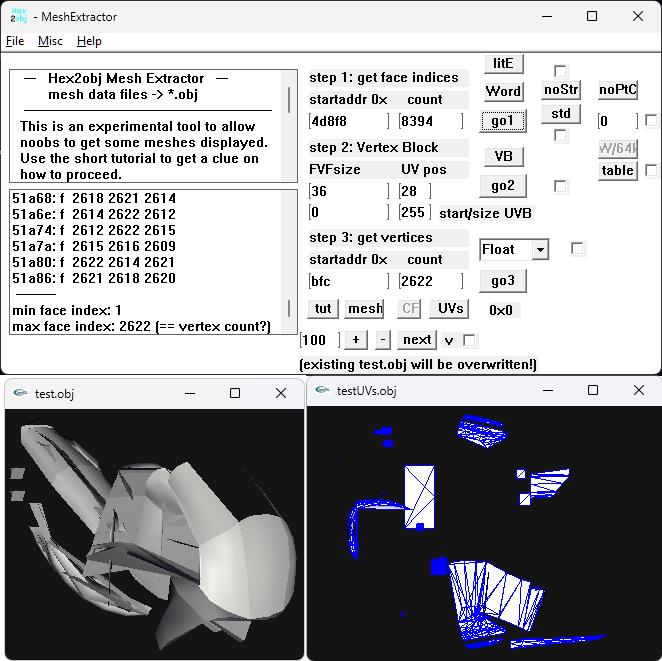Image resolution: width=662 pixels, height=661 pixels.
Task: Edit the FVFsize field 36
Action: (x=349, y=191)
